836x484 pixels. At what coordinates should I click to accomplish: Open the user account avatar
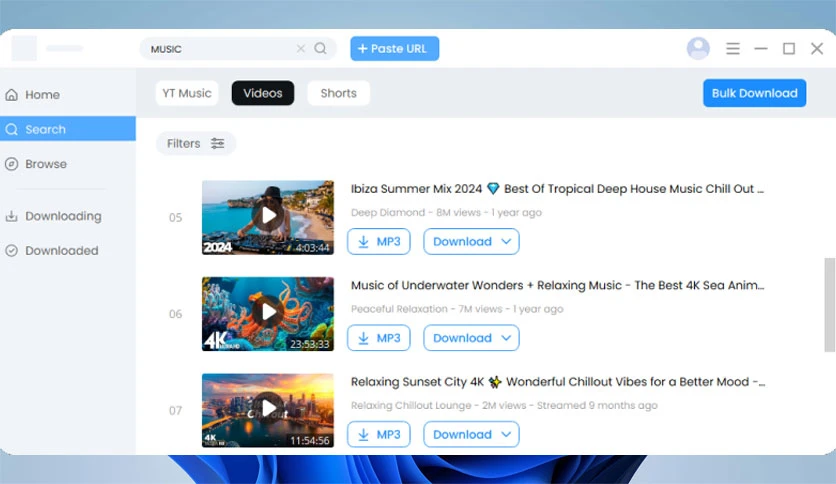pos(698,49)
